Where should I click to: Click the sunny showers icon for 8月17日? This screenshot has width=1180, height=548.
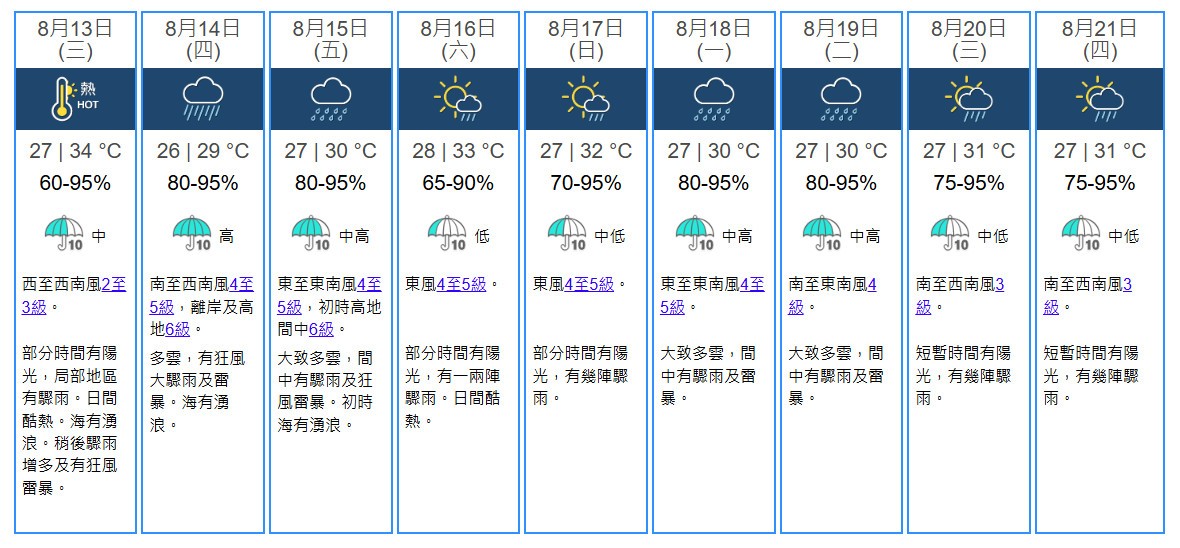click(x=586, y=98)
